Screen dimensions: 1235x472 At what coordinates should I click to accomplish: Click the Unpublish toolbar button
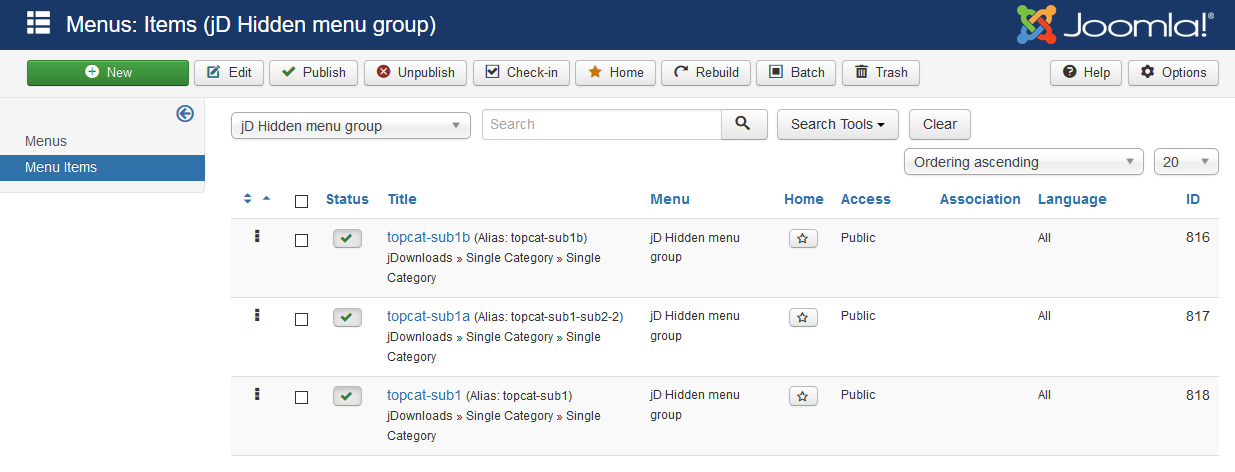(415, 72)
